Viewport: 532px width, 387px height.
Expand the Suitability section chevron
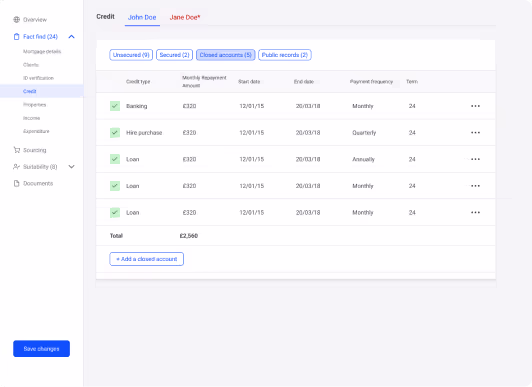pos(71,167)
